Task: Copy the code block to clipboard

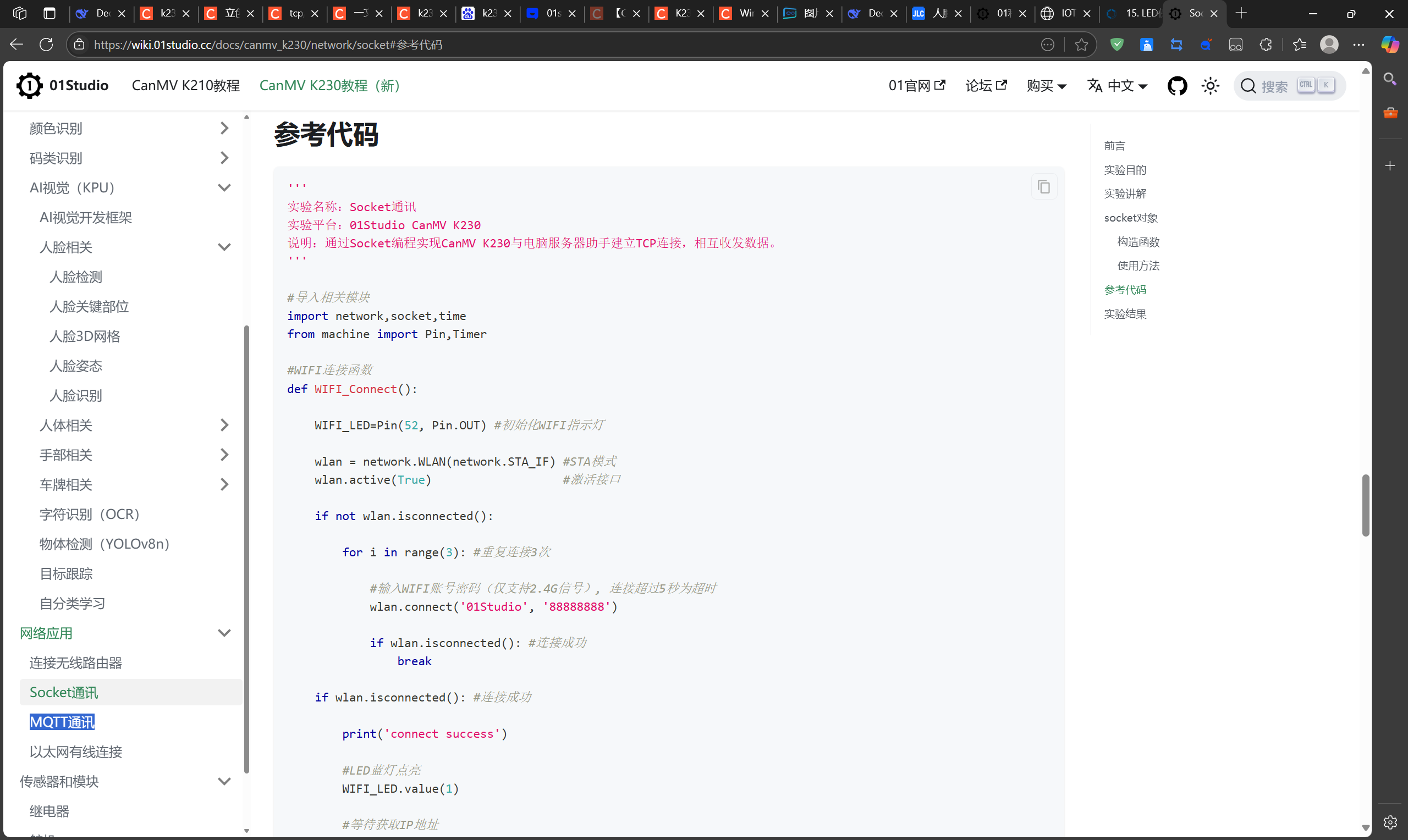Action: [1043, 186]
